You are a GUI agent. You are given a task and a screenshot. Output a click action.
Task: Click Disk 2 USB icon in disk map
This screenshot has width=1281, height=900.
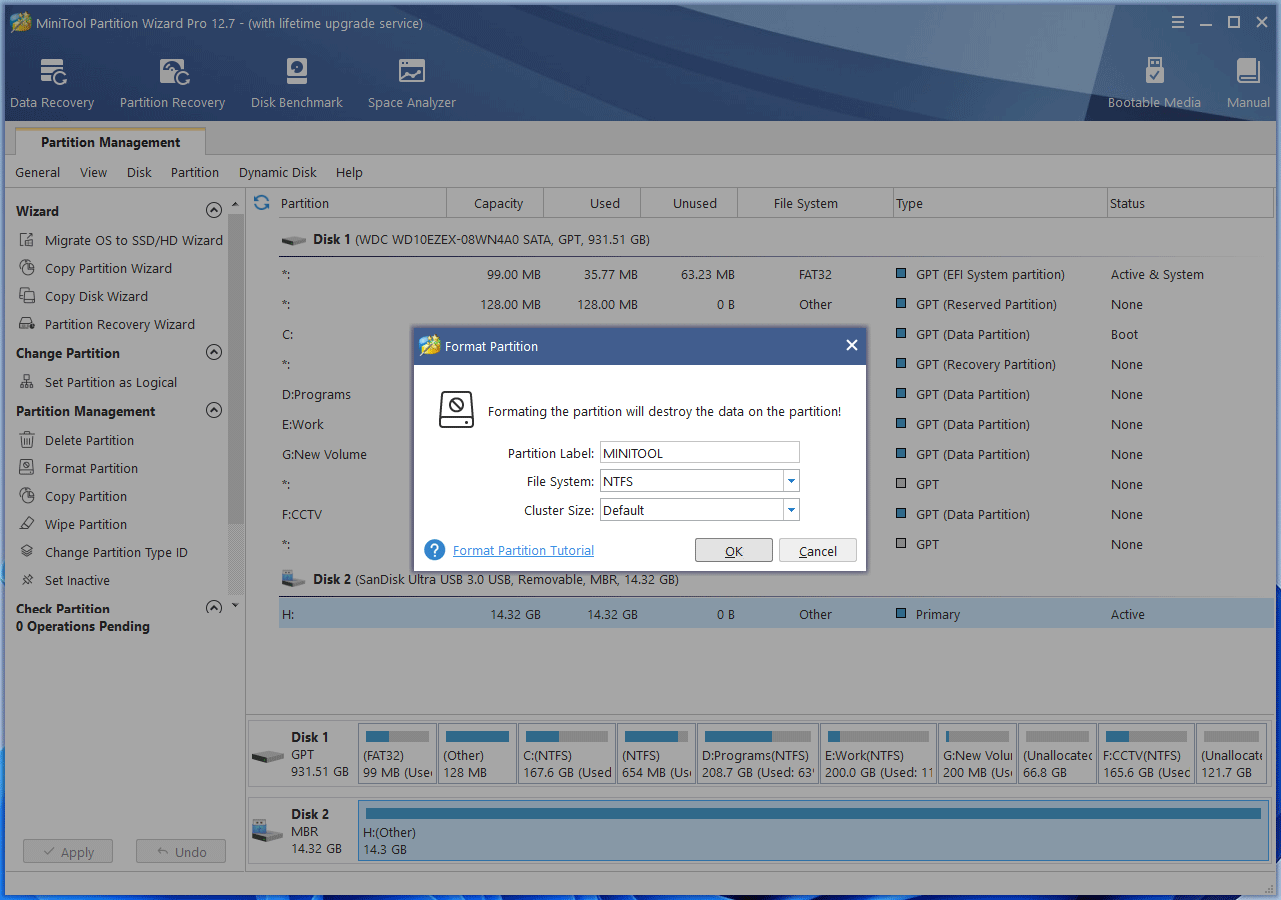[268, 830]
